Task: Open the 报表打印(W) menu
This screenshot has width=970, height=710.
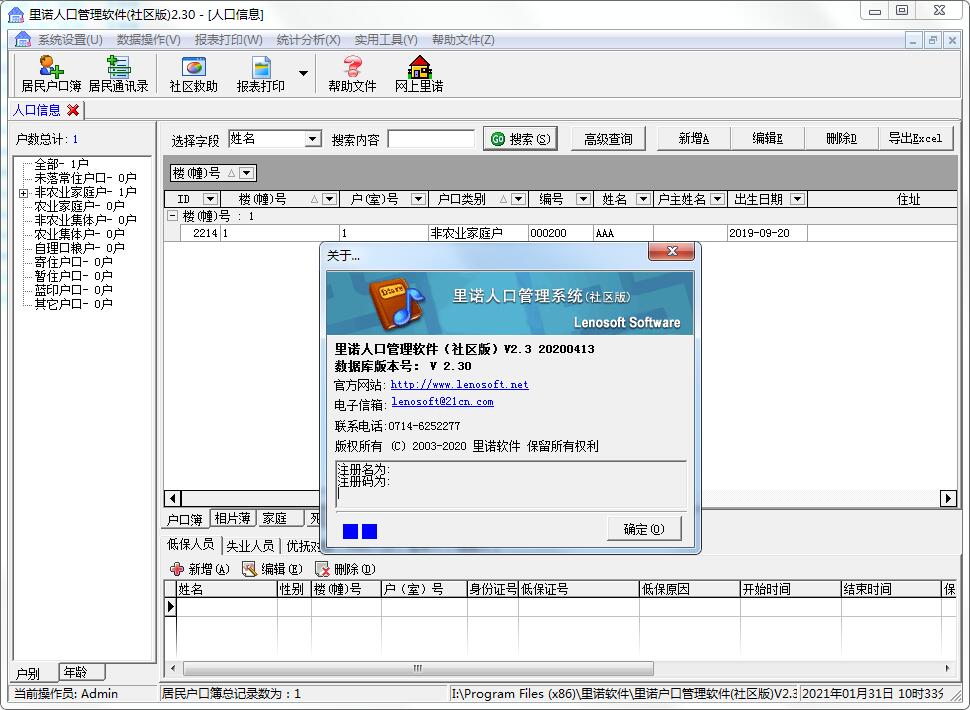Action: pos(228,40)
